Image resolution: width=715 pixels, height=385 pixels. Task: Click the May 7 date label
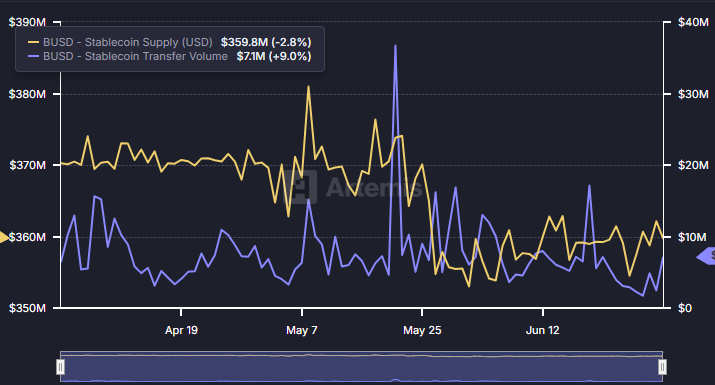[x=302, y=330]
